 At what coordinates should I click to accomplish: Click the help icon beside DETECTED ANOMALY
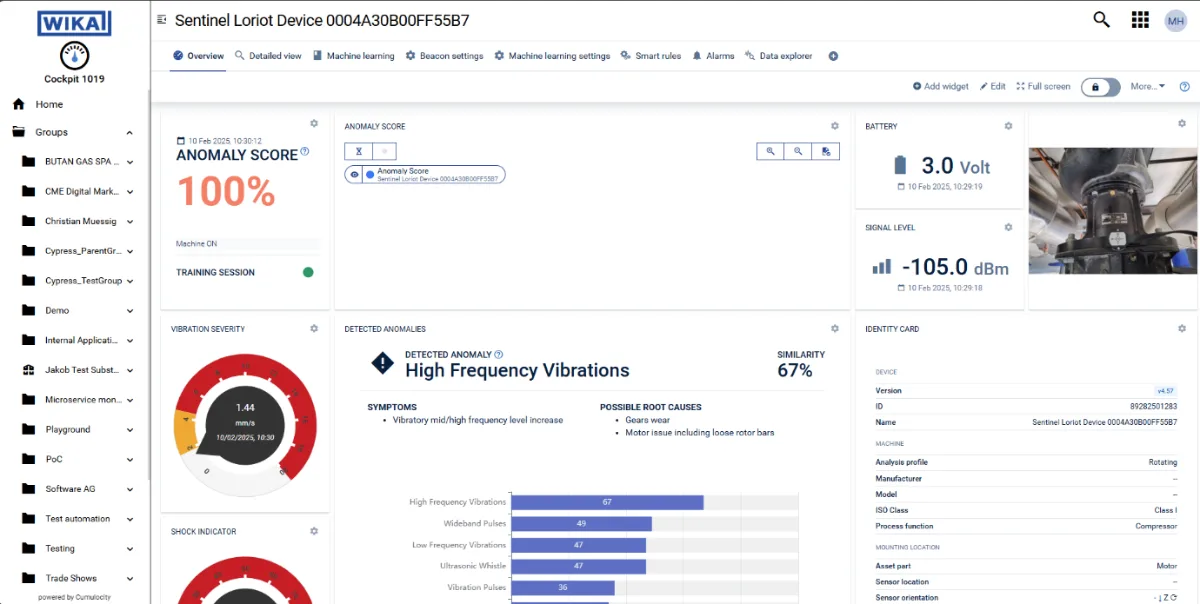(499, 354)
